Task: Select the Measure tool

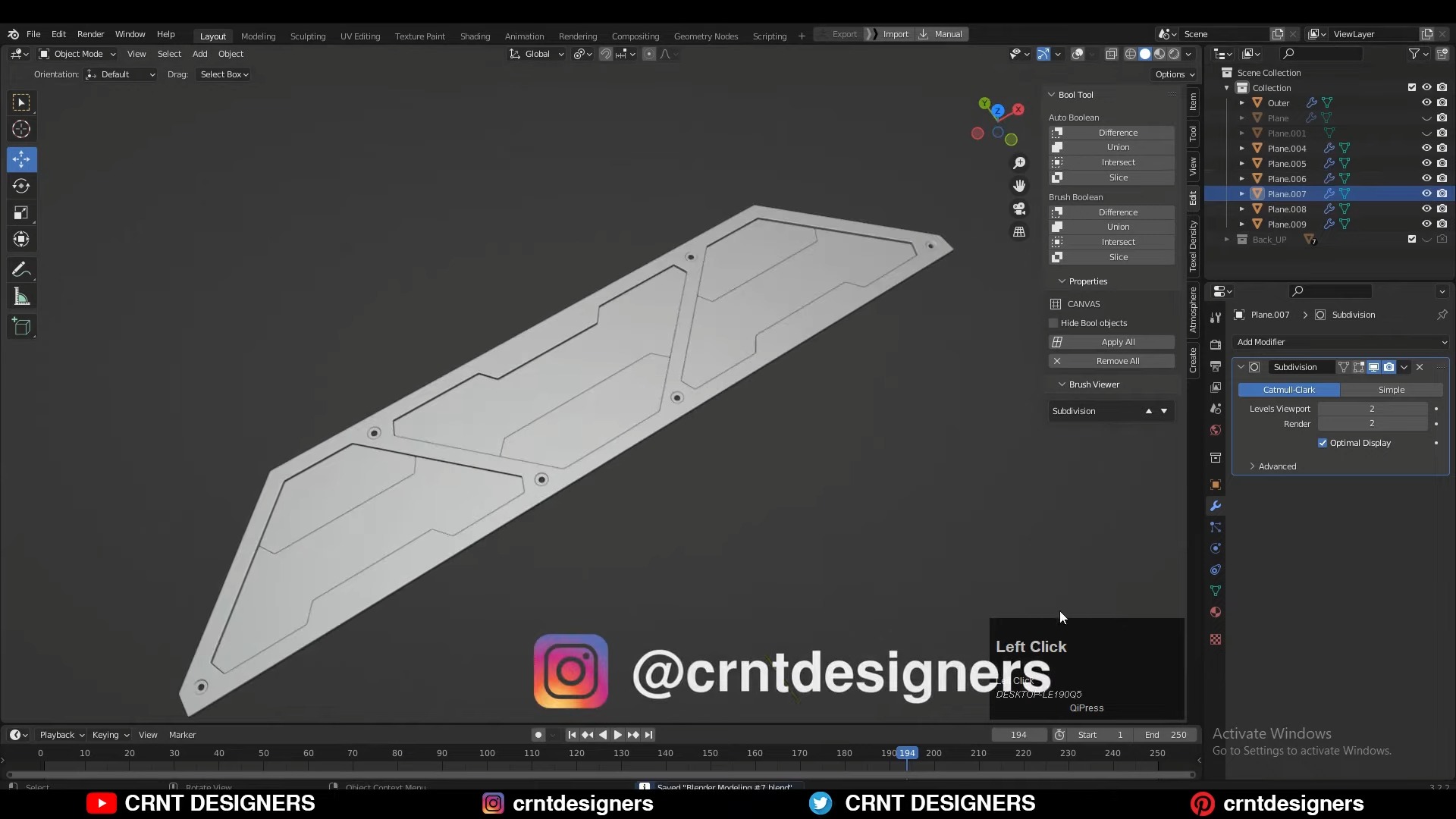Action: [x=21, y=296]
